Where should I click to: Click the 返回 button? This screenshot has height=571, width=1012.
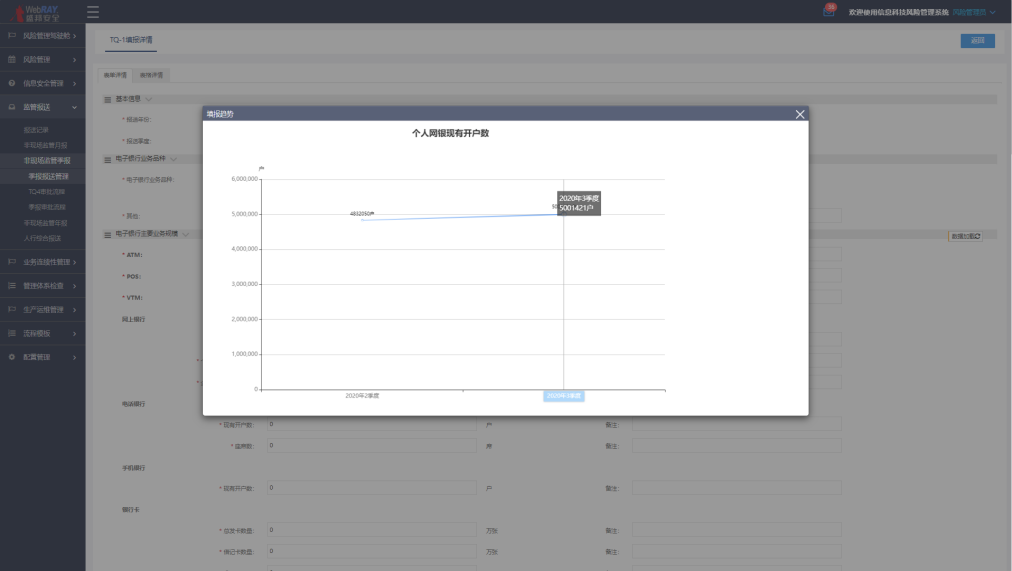(977, 41)
